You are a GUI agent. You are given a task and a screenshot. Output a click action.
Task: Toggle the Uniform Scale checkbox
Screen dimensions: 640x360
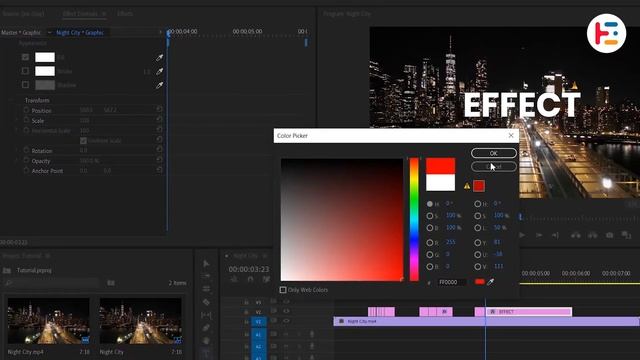click(x=83, y=140)
